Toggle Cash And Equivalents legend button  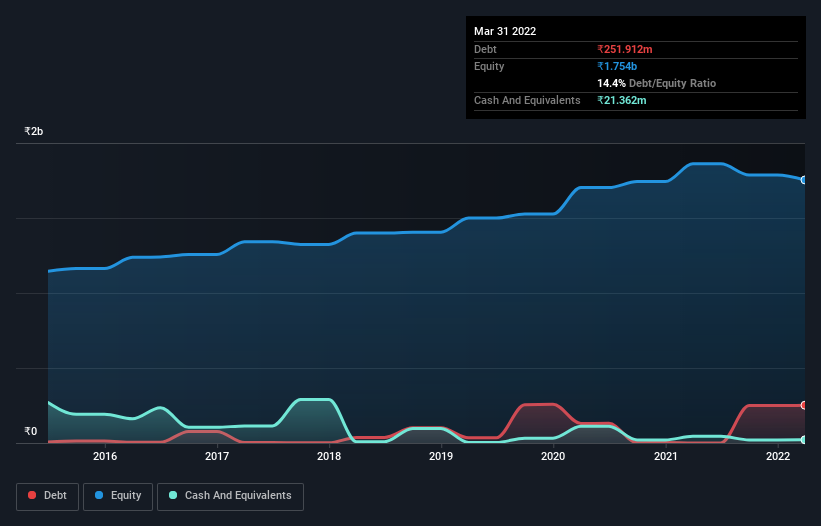(230, 496)
